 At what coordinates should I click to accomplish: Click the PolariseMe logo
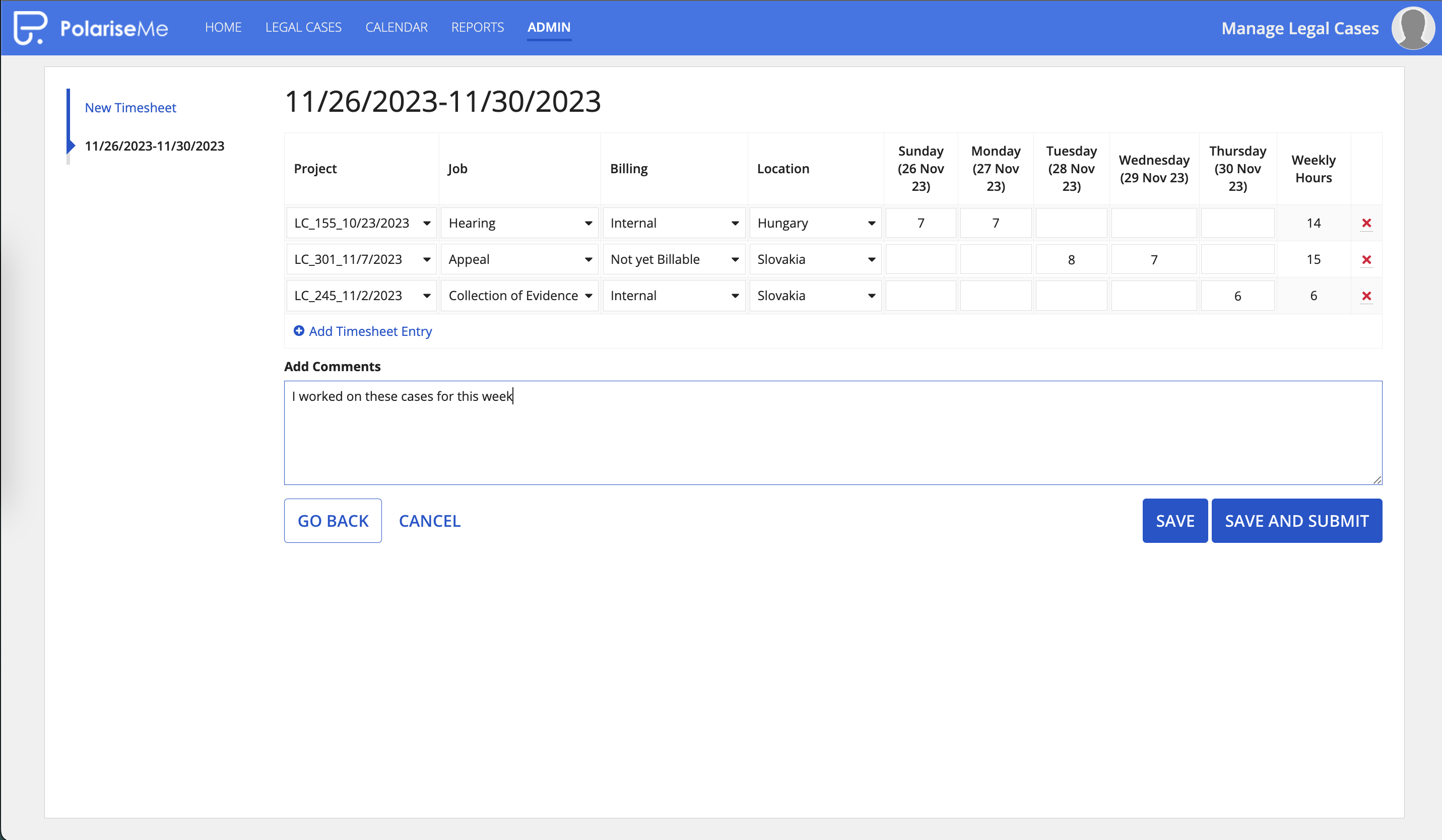click(90, 28)
